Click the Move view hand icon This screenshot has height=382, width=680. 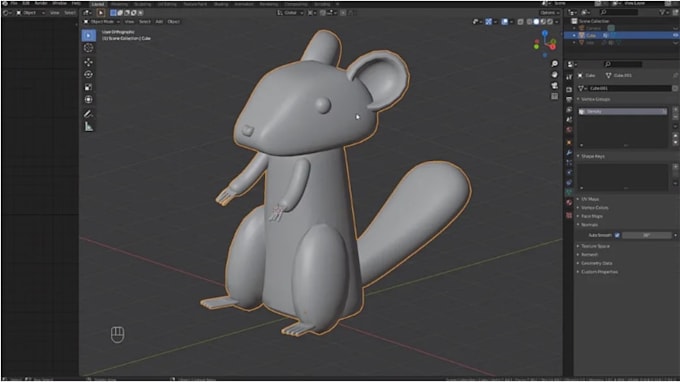pos(554,75)
